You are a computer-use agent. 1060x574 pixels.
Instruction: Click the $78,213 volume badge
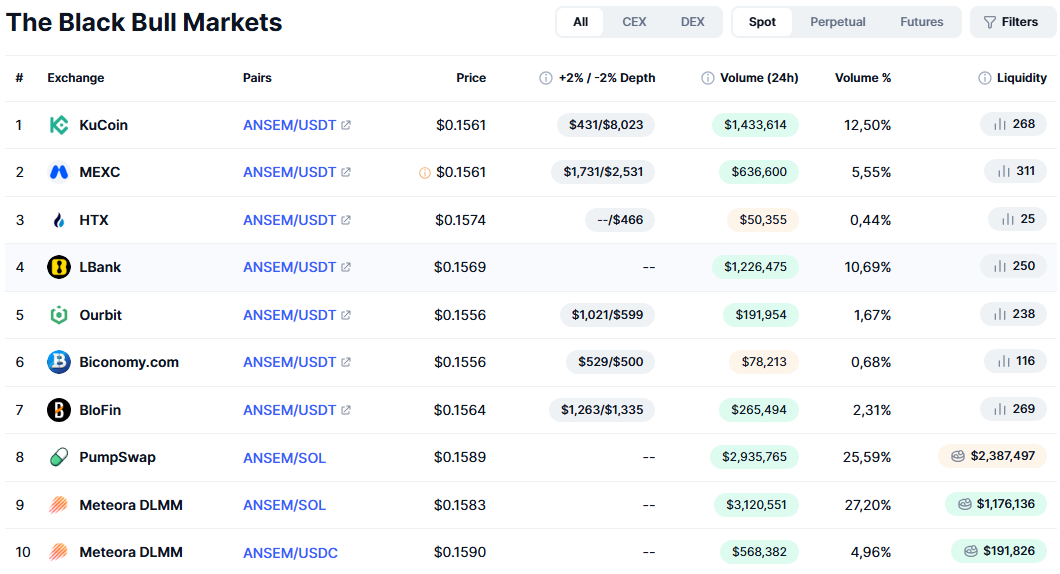point(764,362)
